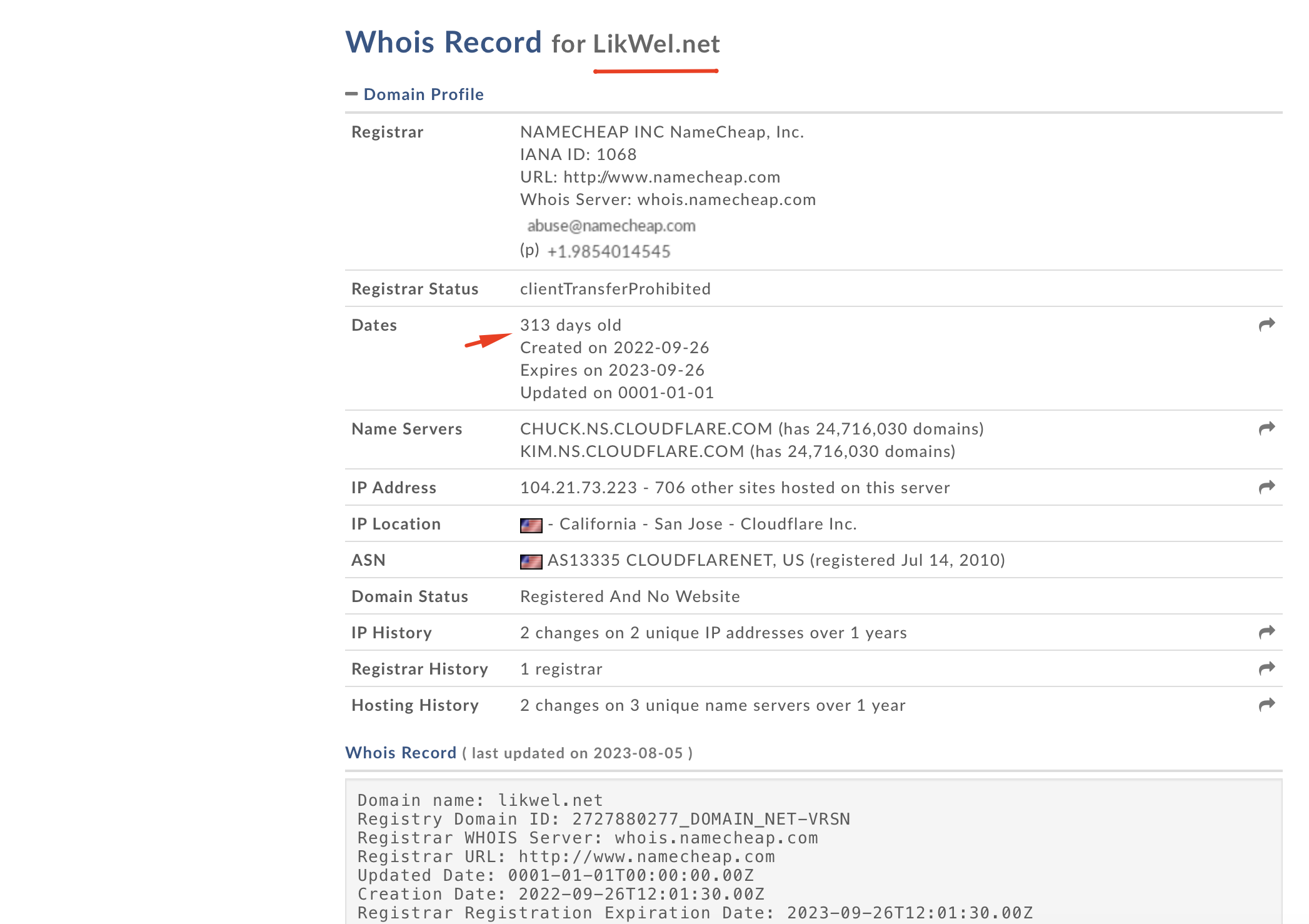
Task: Click share arrow in Hosting History row
Action: coord(1266,705)
